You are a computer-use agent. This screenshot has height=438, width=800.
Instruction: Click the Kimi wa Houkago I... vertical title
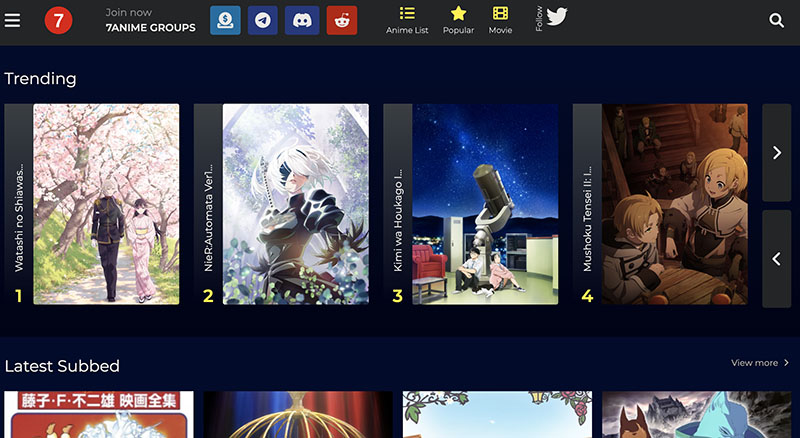398,220
